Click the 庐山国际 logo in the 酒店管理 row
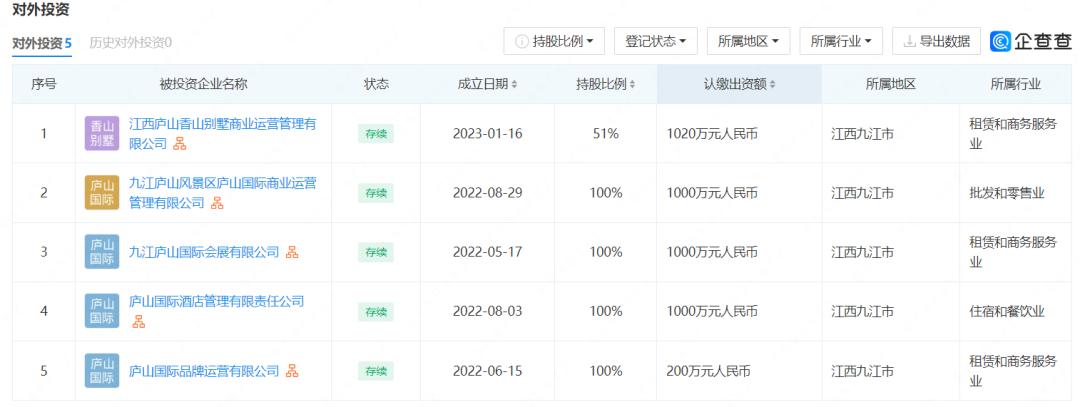 coord(102,311)
